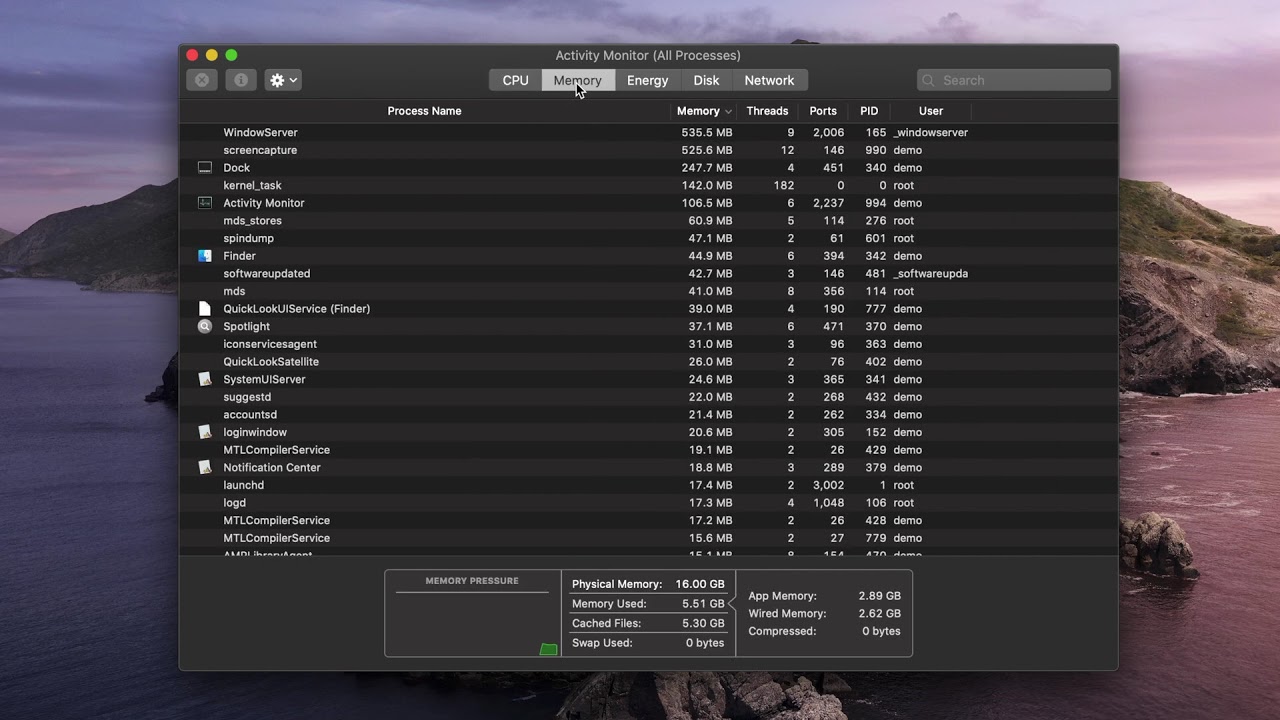The image size is (1280, 720).
Task: Click the 3,002 ports value
Action: click(828, 485)
